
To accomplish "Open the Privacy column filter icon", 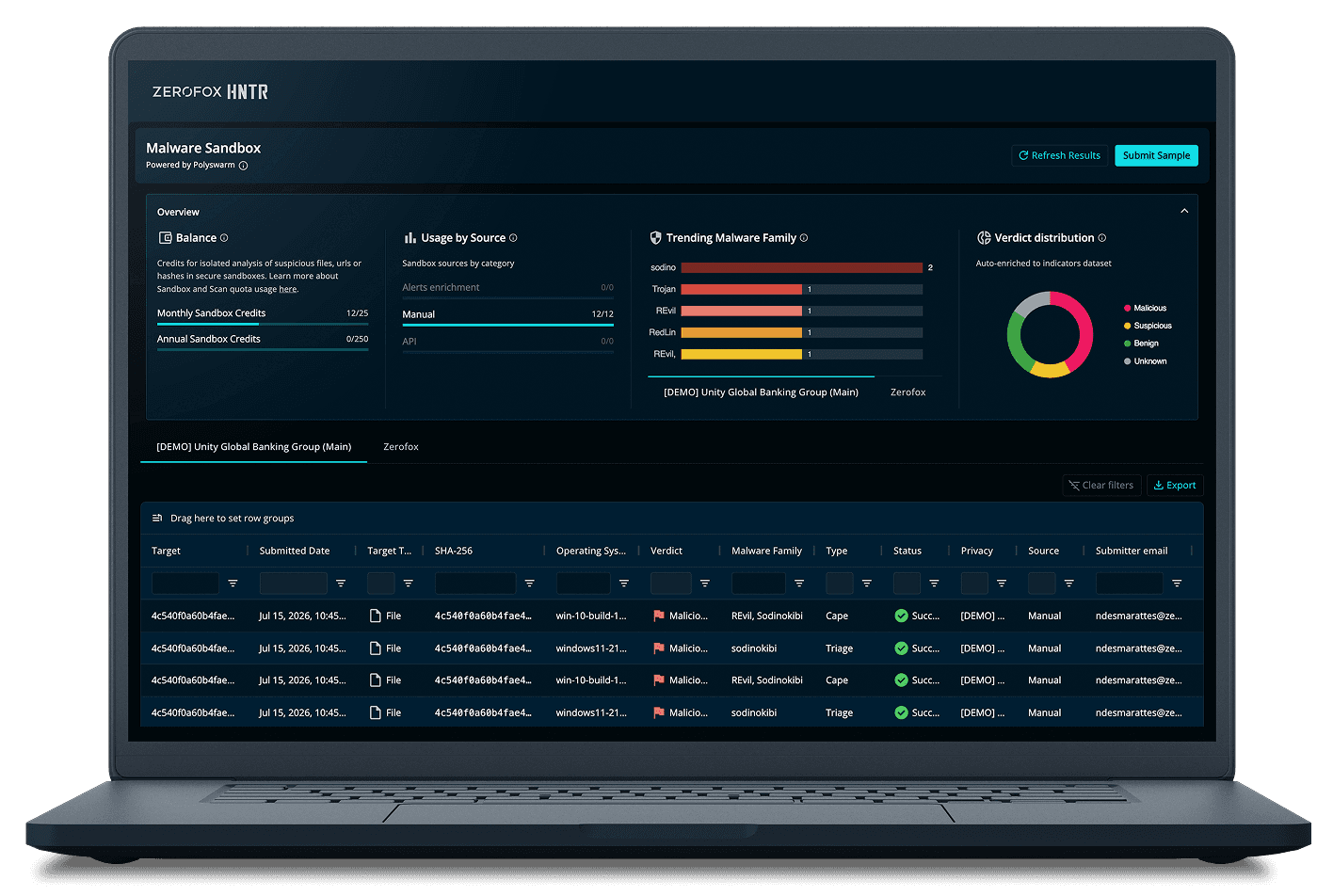I will (1002, 584).
